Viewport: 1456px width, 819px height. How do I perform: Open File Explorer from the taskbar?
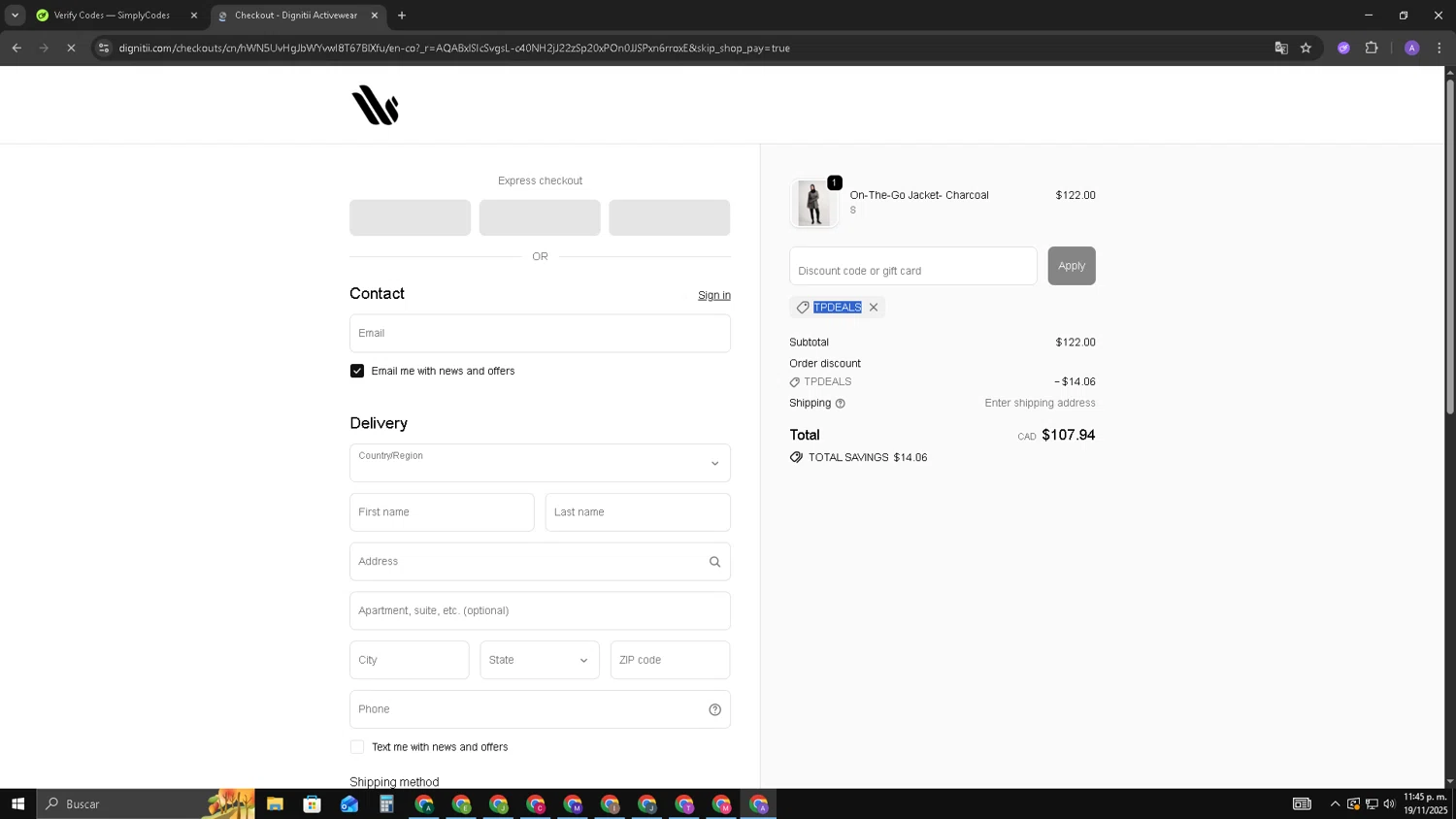pyautogui.click(x=275, y=803)
